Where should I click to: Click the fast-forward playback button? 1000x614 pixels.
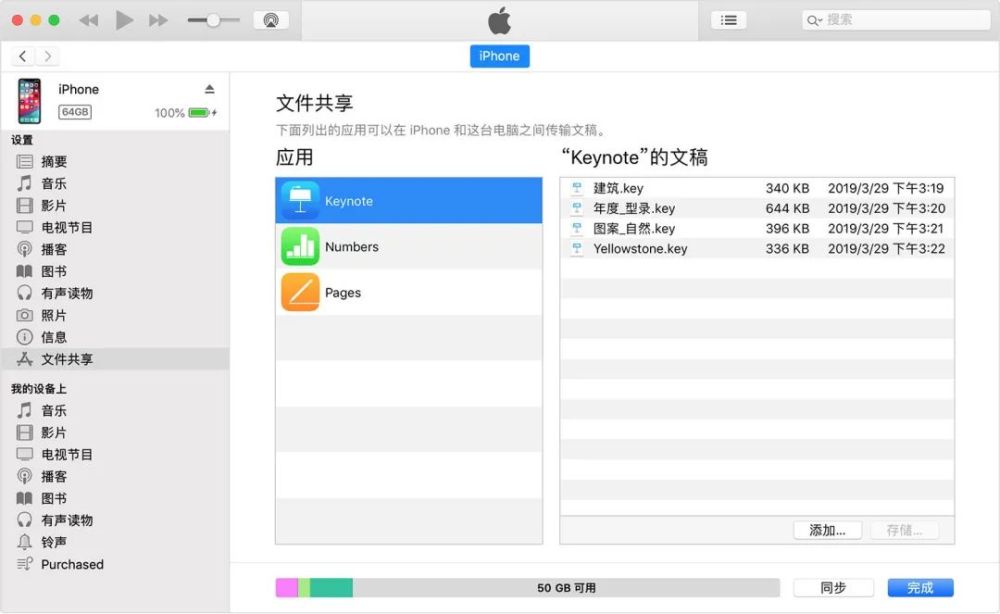click(158, 20)
